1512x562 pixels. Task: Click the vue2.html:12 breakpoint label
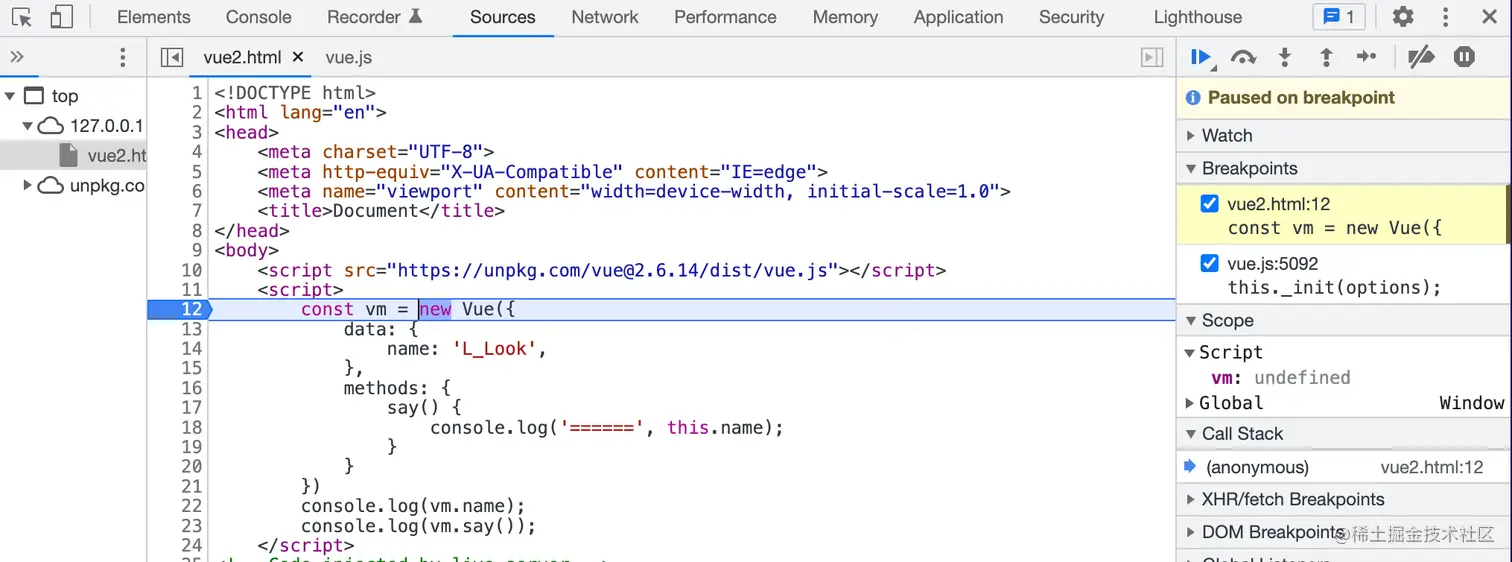pos(1279,204)
